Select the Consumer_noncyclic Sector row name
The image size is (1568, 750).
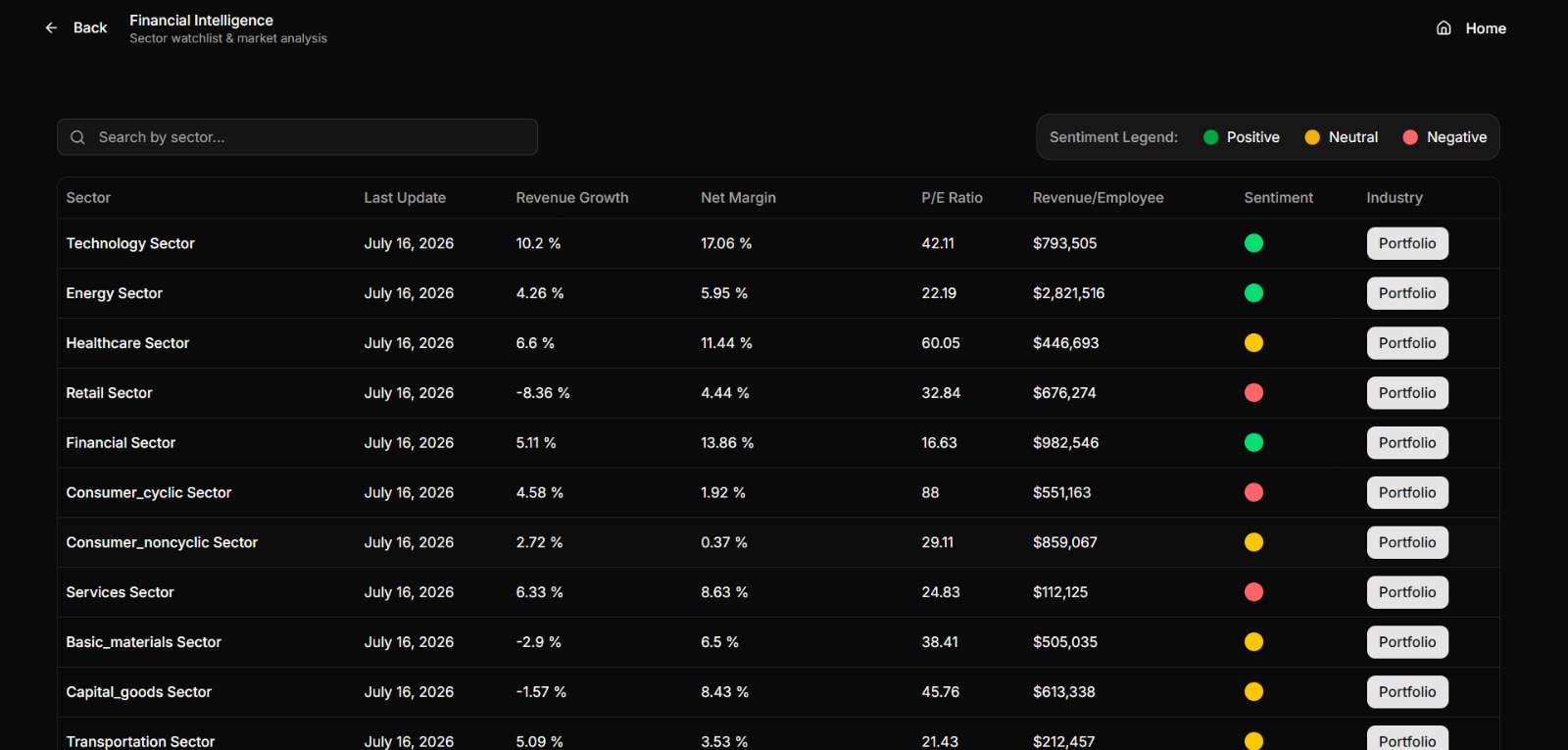tap(162, 542)
